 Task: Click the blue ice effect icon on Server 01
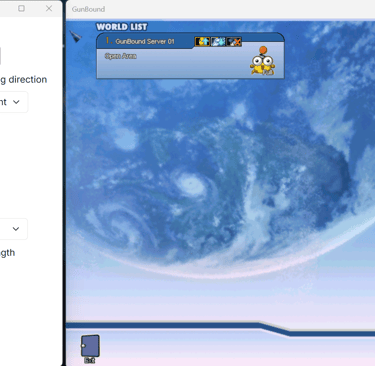coord(218,42)
